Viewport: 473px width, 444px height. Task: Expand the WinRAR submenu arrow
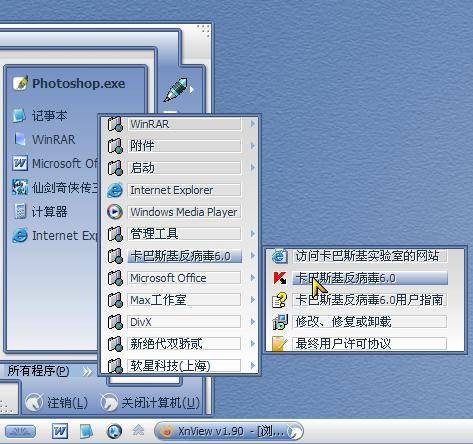253,124
